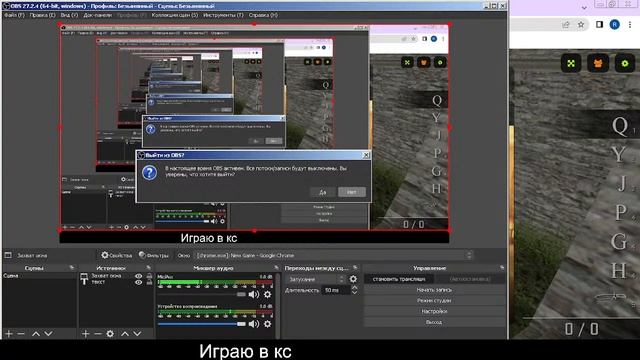Close the Выйти из OBS dialog with X
640x360 pixels.
[x=366, y=155]
